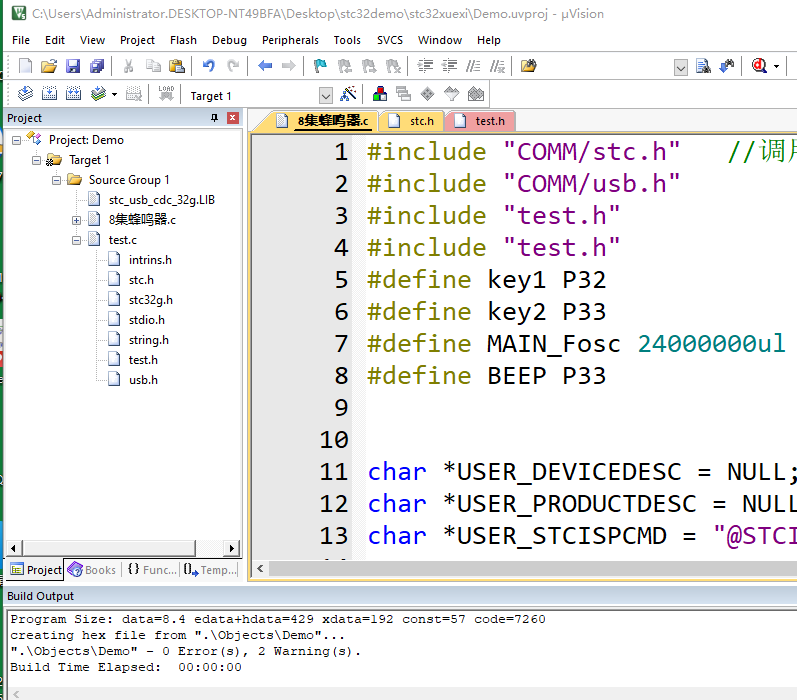
Task: Translate the current file
Action: click(25, 94)
